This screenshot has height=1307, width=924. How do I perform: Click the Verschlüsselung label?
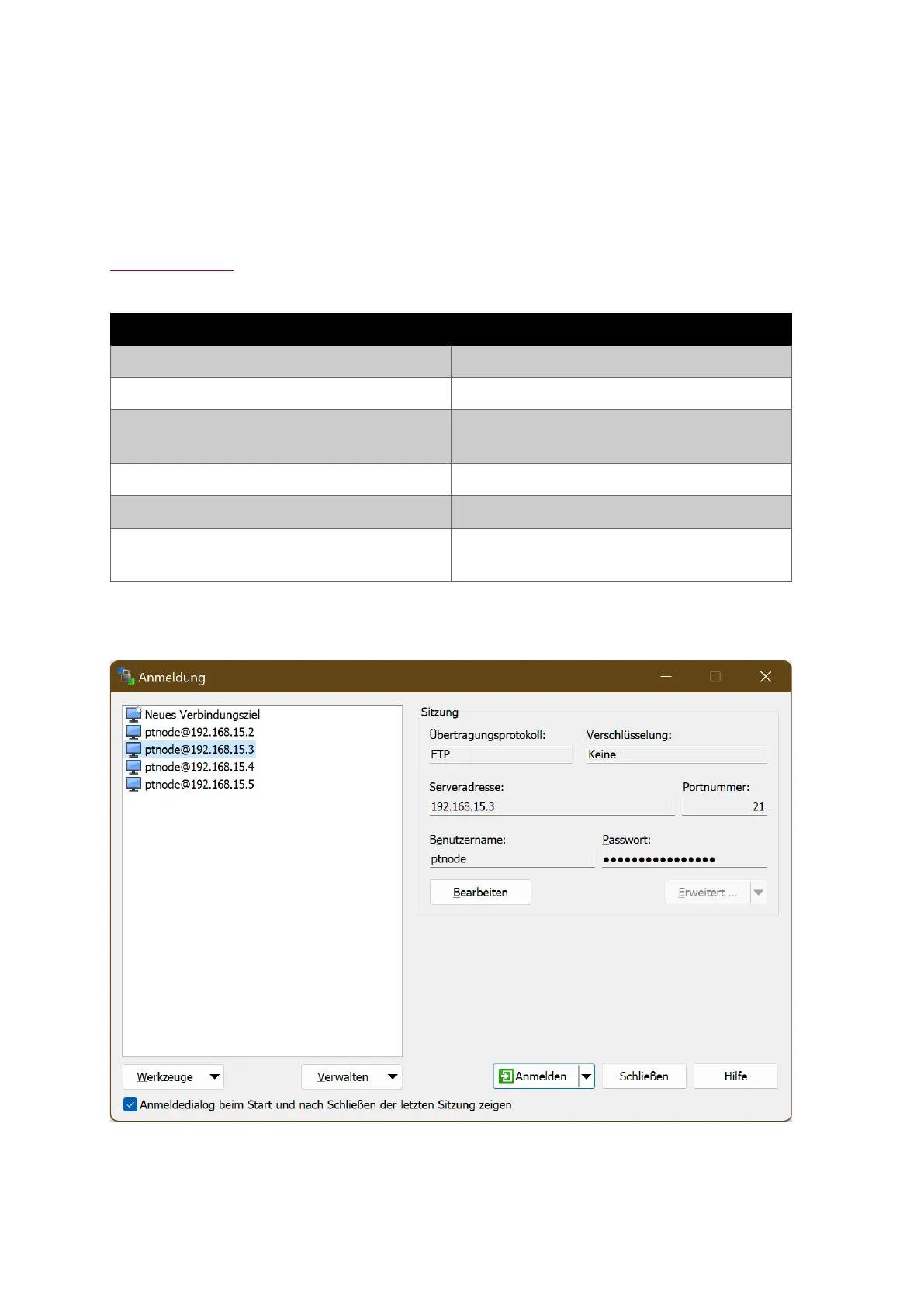(x=629, y=735)
